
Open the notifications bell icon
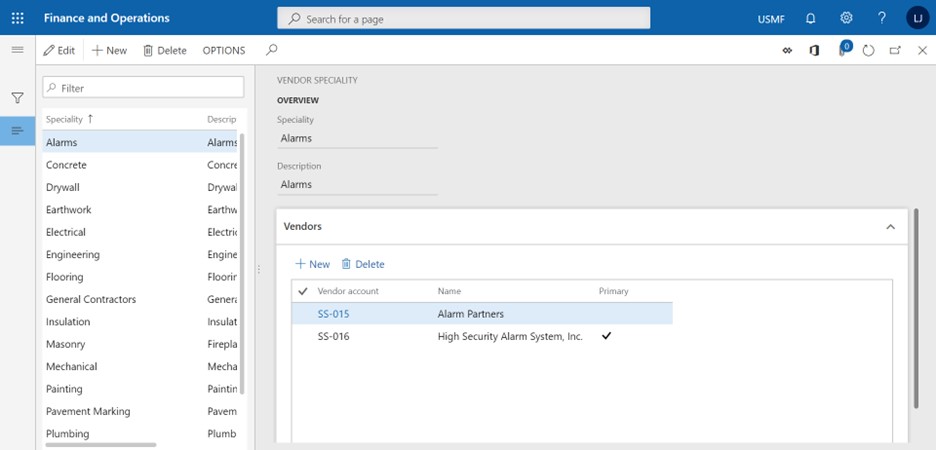click(x=811, y=18)
